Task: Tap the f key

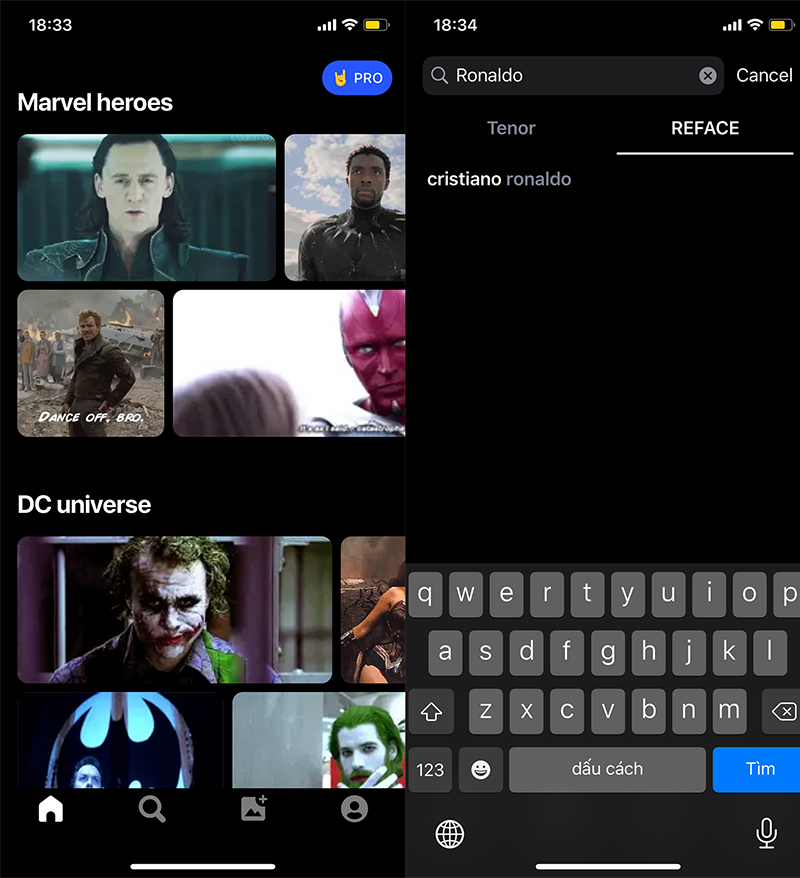Action: coord(567,652)
